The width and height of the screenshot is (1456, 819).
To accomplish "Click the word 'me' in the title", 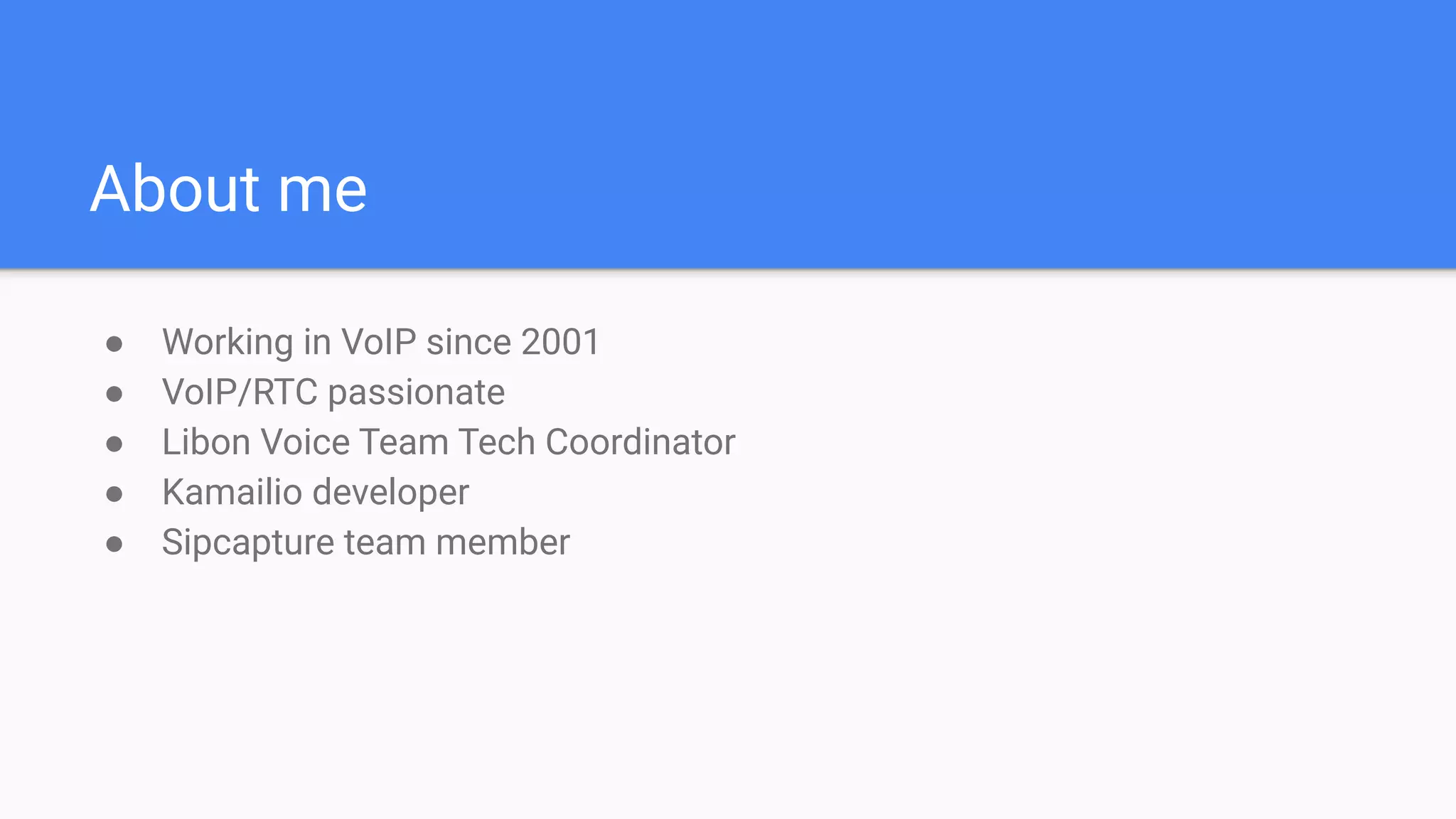I will point(321,191).
